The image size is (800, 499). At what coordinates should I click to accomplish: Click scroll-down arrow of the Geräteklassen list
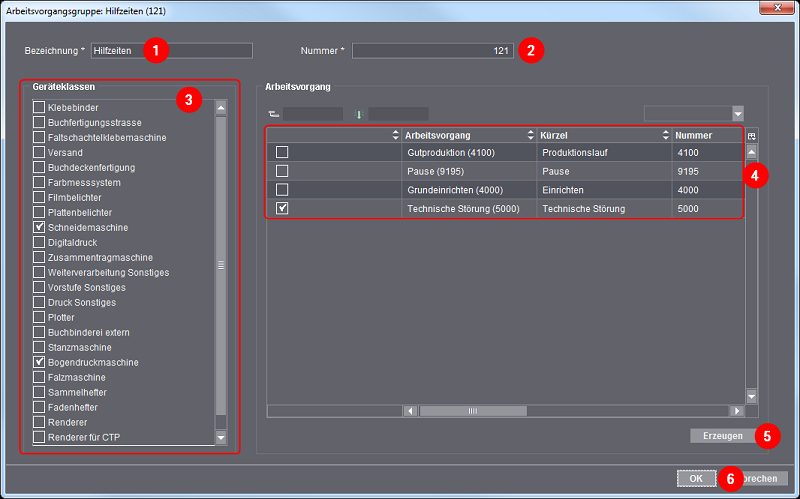tap(221, 437)
